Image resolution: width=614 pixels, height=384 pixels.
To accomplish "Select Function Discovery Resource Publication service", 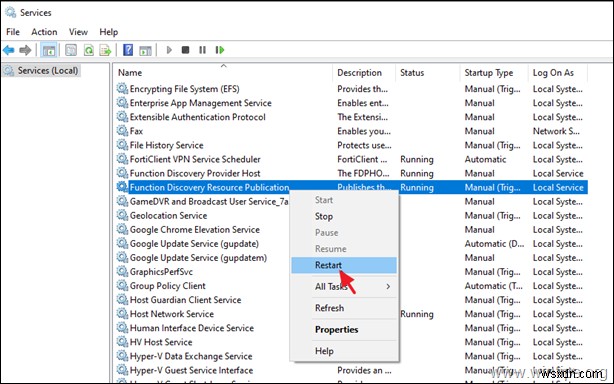I will pos(209,187).
